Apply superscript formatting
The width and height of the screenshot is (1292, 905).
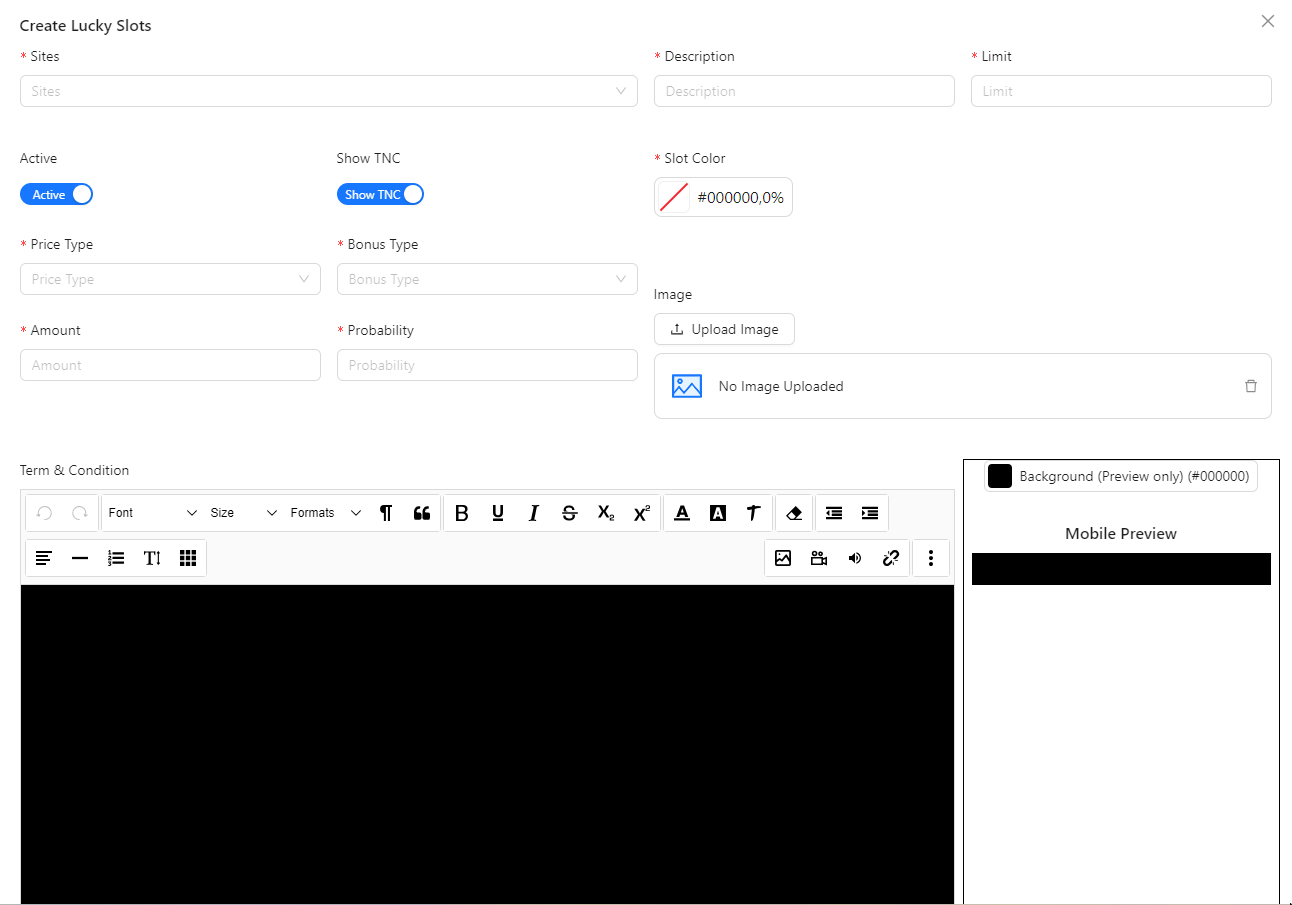coord(641,512)
